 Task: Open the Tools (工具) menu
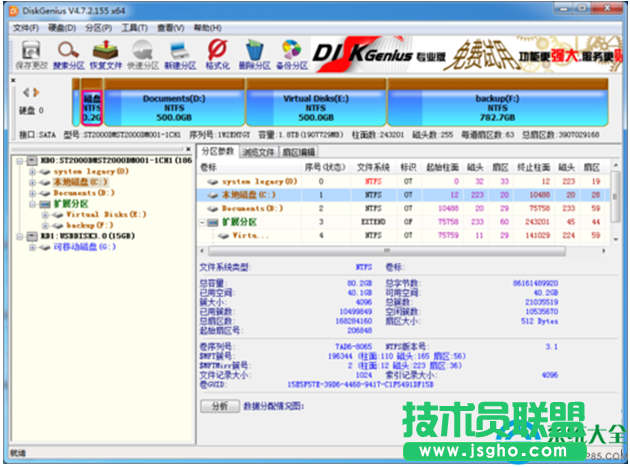[135, 28]
